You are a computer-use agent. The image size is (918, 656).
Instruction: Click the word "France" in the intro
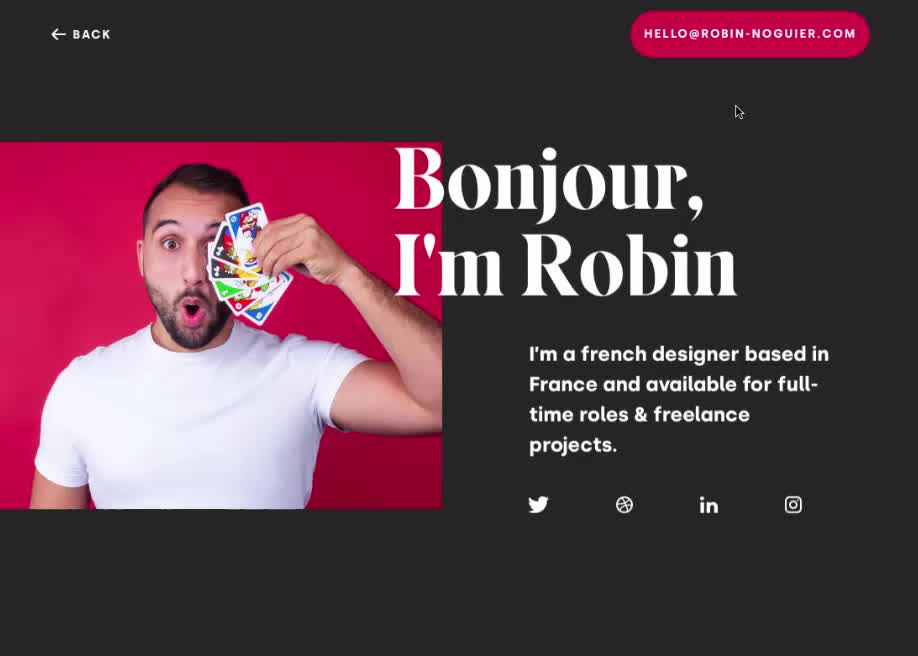563,384
